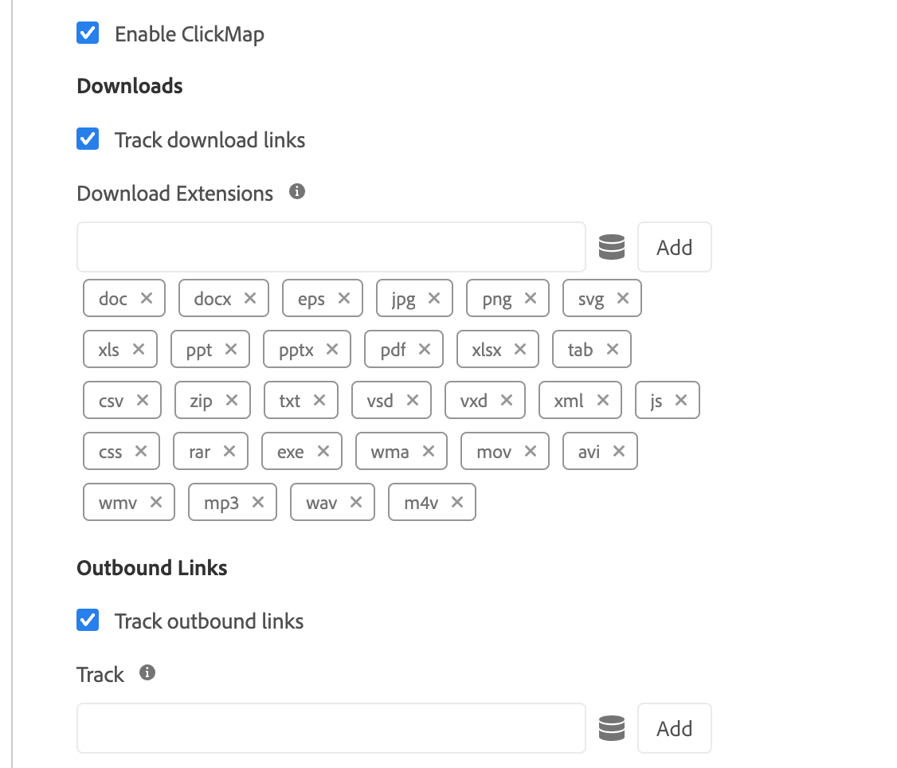Remove the zip extension tag
Viewport: 897px width, 768px height.
click(x=232, y=400)
